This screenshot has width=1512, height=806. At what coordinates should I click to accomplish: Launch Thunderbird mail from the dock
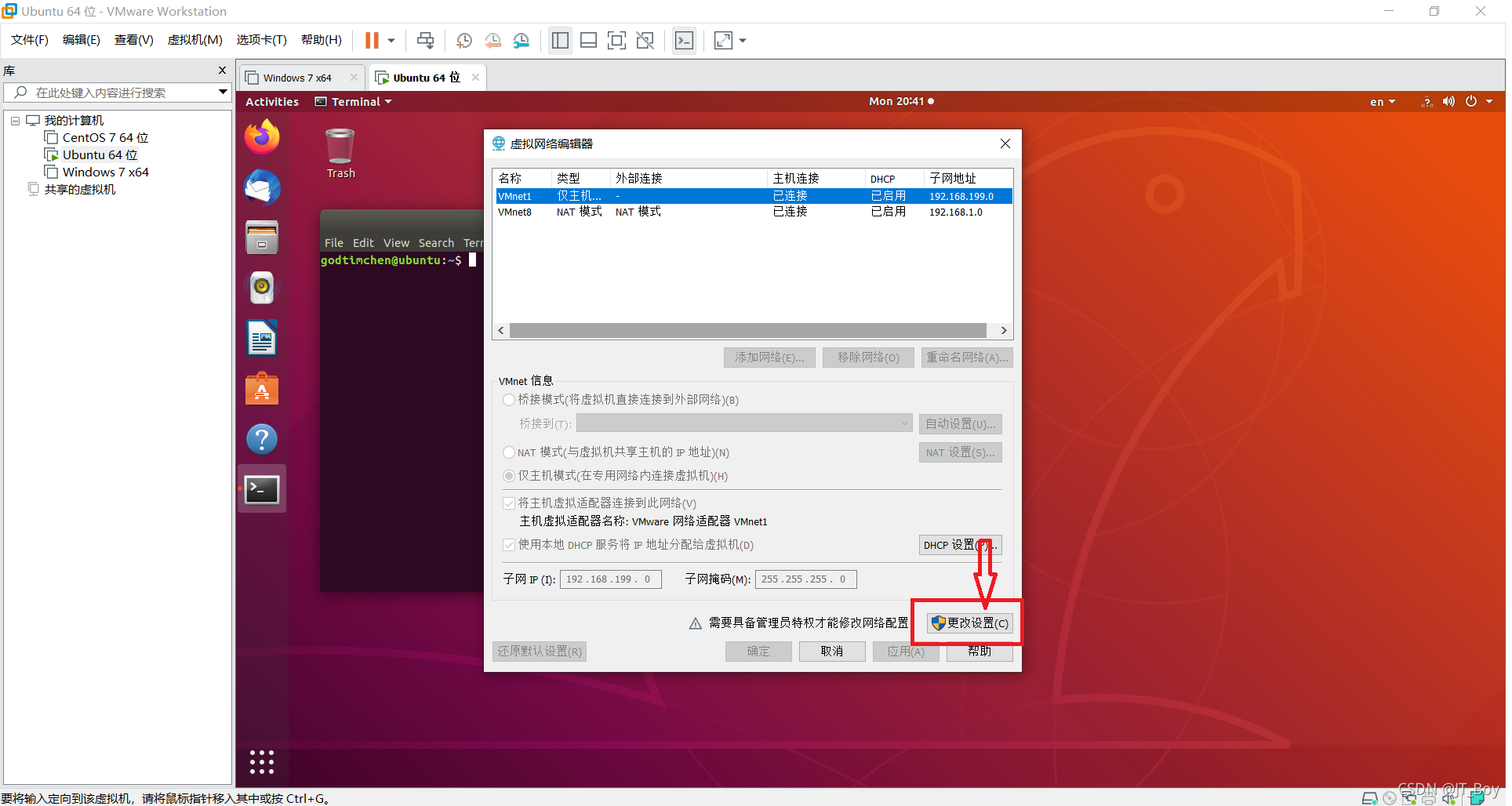coord(262,187)
